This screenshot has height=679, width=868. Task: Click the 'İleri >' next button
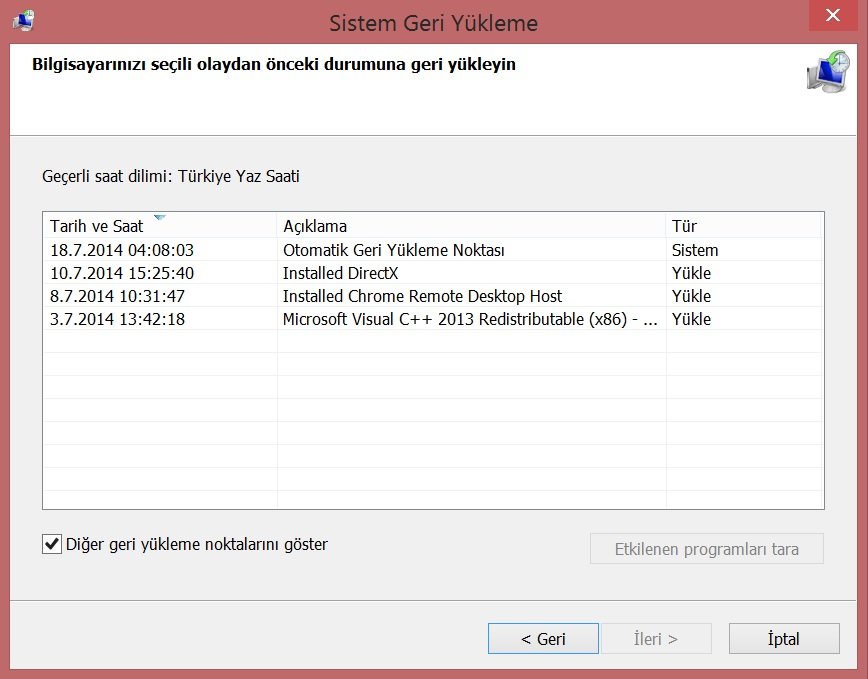point(656,639)
